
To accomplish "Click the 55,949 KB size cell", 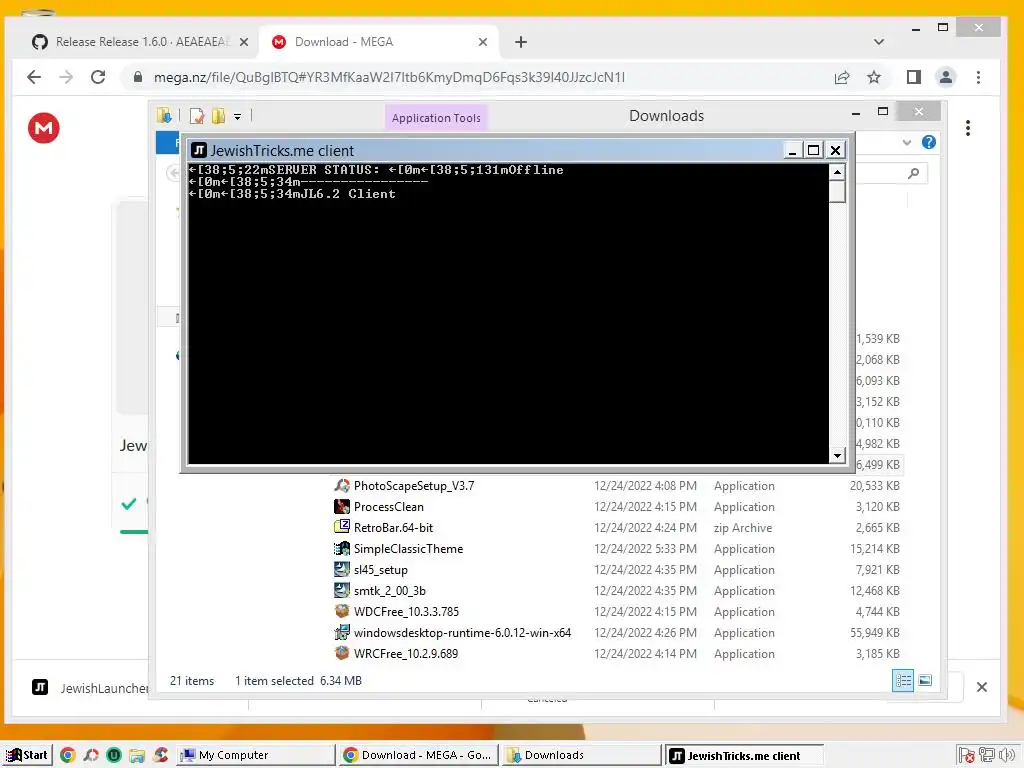I will click(874, 632).
